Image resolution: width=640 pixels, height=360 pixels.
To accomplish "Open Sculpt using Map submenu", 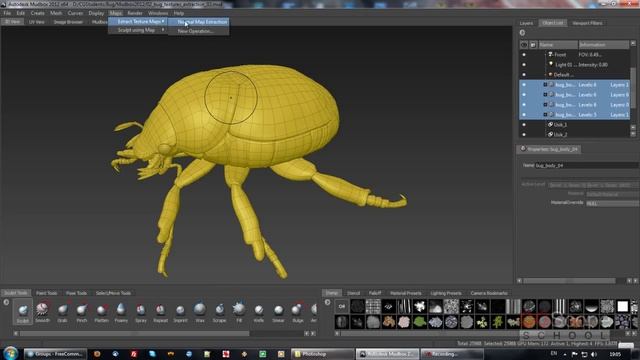I will pos(138,30).
